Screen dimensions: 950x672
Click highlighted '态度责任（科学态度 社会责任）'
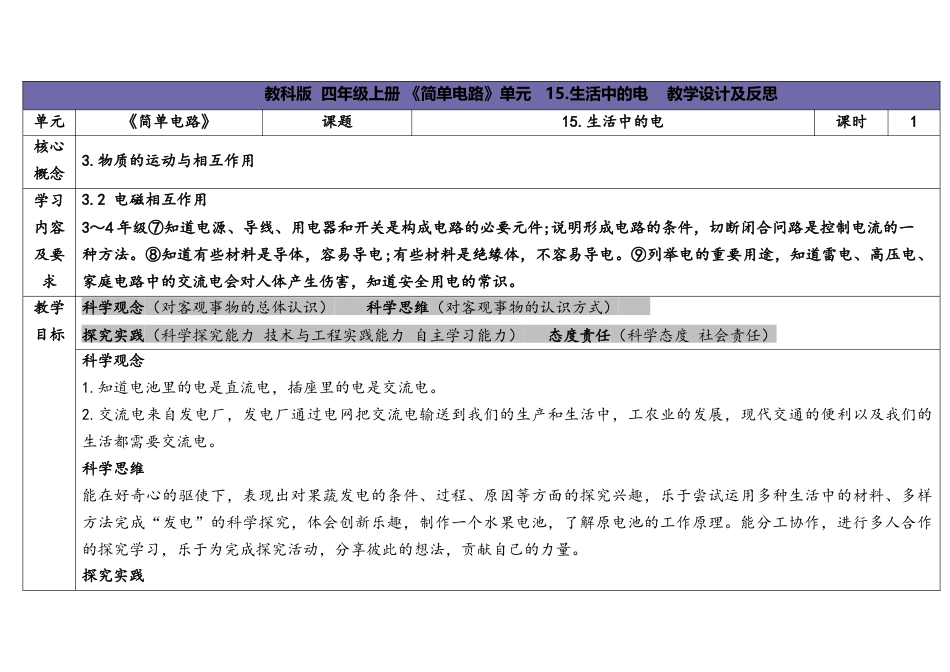pyautogui.click(x=662, y=334)
